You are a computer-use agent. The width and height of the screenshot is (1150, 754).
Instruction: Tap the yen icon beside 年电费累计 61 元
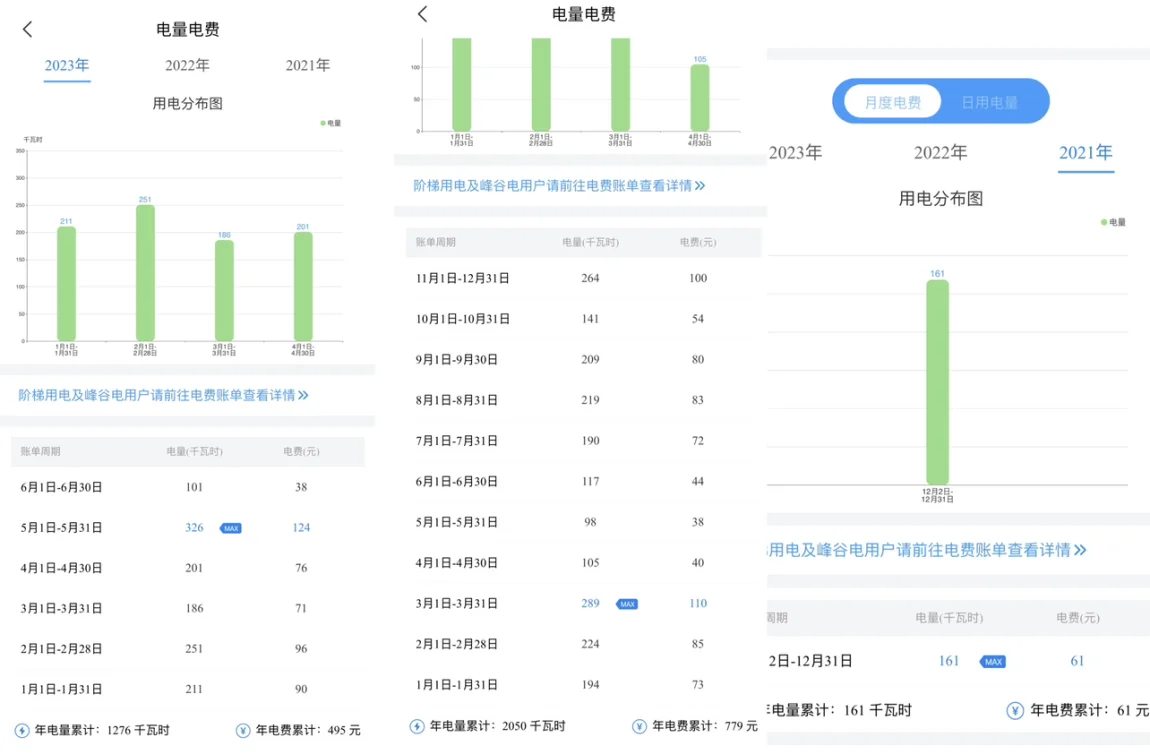tap(1015, 711)
